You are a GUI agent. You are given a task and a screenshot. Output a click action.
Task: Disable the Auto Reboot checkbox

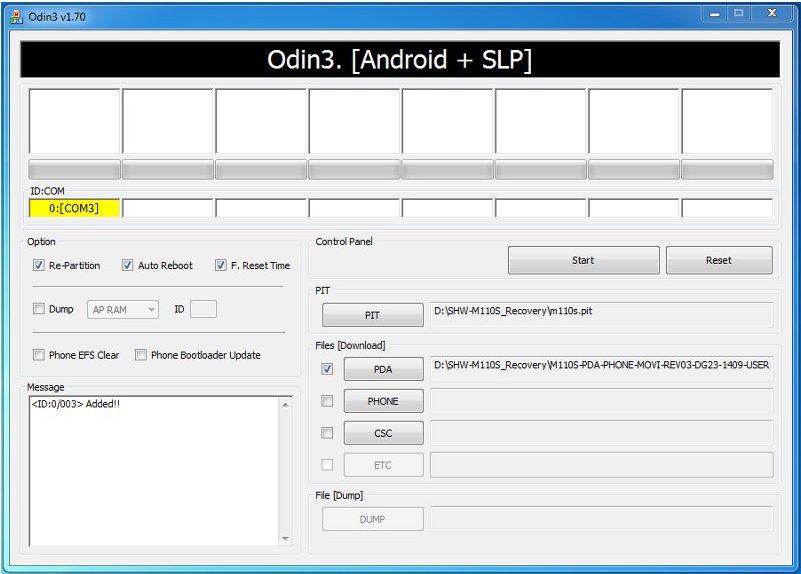tap(127, 265)
